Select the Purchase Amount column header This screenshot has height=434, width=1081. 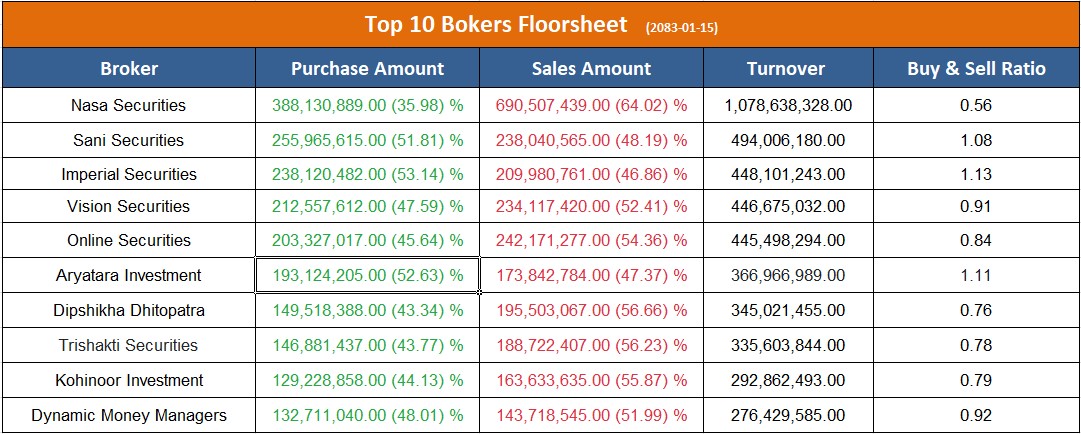[367, 69]
